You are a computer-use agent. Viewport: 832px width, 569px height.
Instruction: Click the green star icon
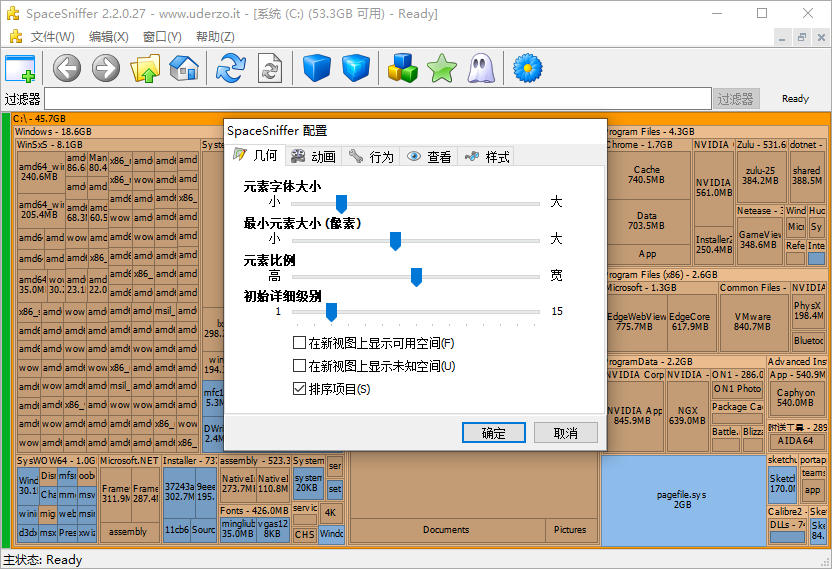[x=441, y=68]
